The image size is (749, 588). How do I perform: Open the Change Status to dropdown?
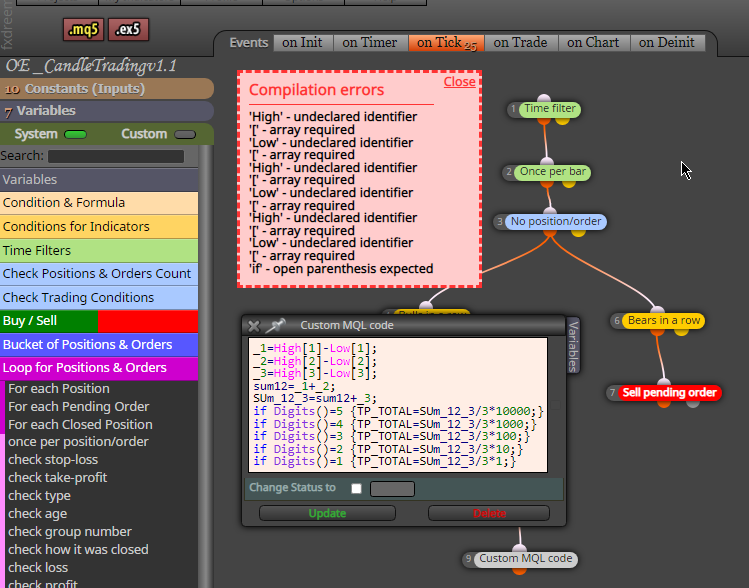(392, 489)
